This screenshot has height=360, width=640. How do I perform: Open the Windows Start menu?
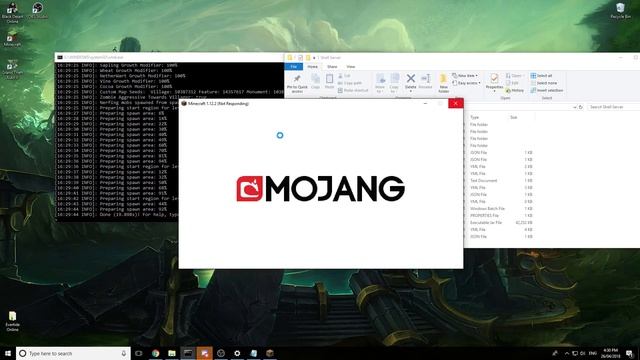[x=8, y=353]
